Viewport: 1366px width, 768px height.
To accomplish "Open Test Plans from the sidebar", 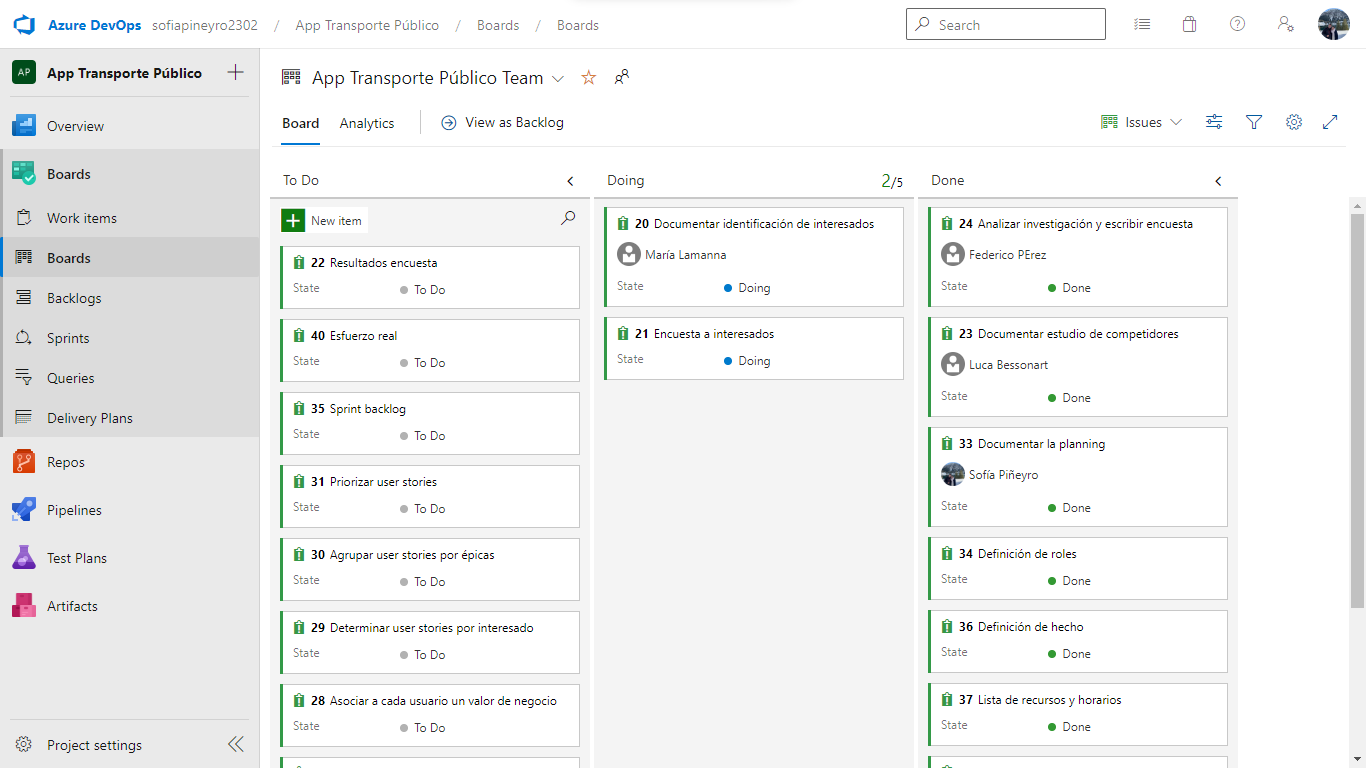I will [79, 557].
